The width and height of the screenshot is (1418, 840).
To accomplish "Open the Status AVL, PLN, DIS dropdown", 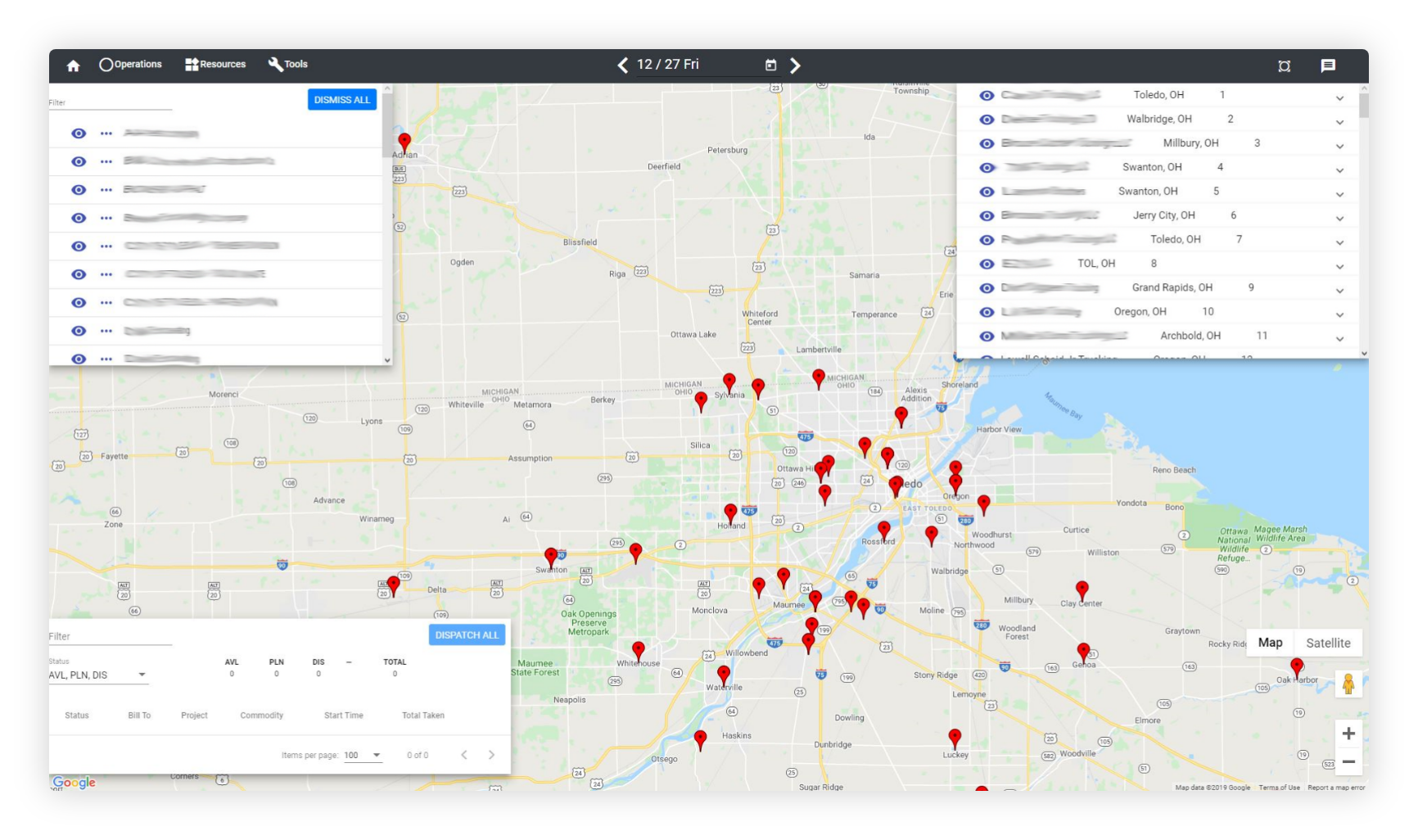I will [x=98, y=675].
